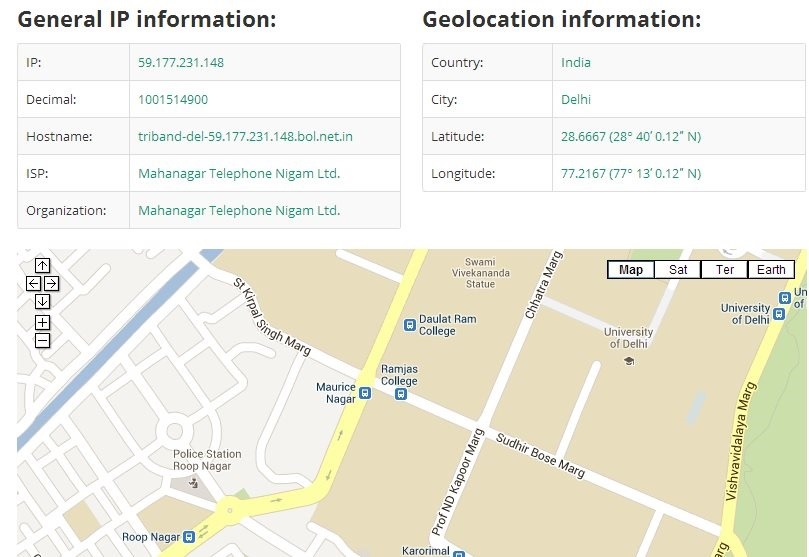Click the bus stop icon right of University of Delhi label

tap(779, 314)
